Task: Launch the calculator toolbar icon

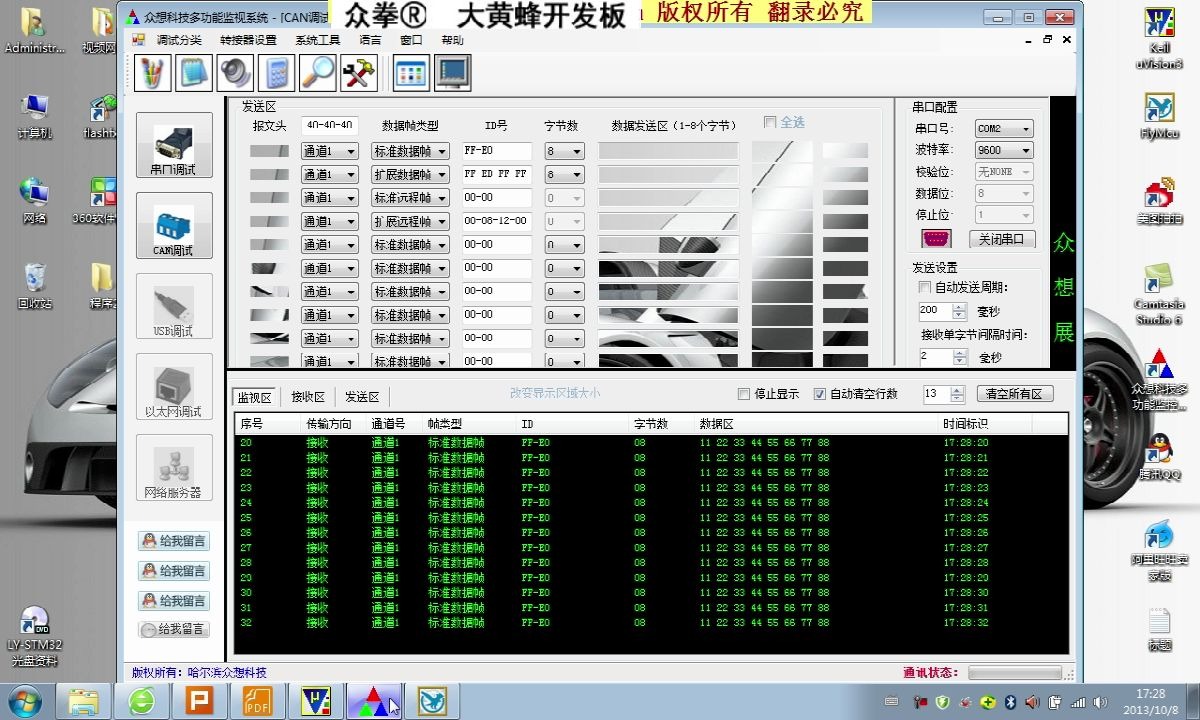Action: [x=276, y=72]
